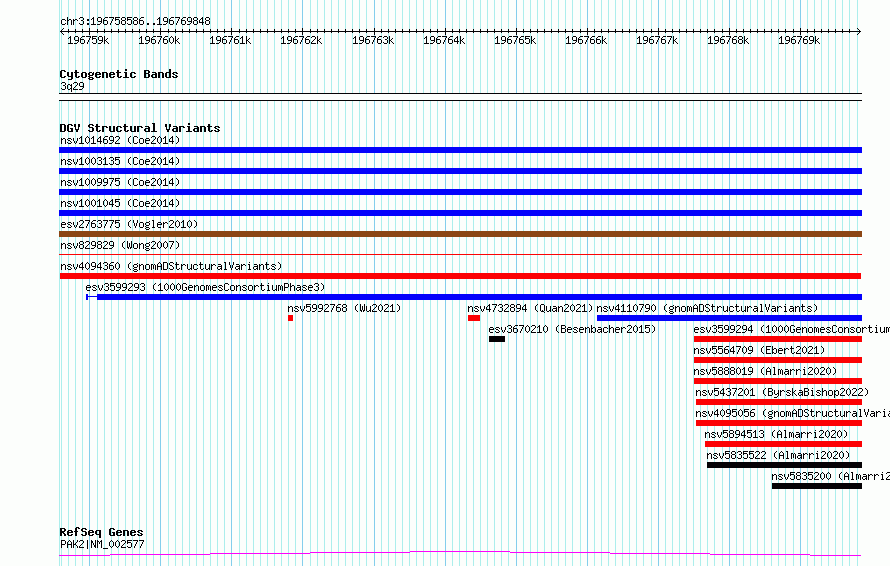Select the esv3599294 1000GenomesConsortium label
This screenshot has height=566, width=890.
click(x=791, y=329)
